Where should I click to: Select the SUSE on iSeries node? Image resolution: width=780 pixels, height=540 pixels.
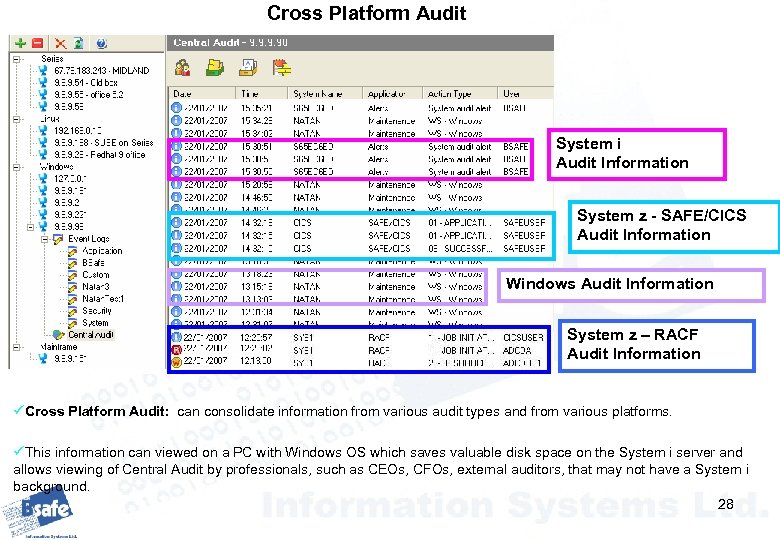103,143
